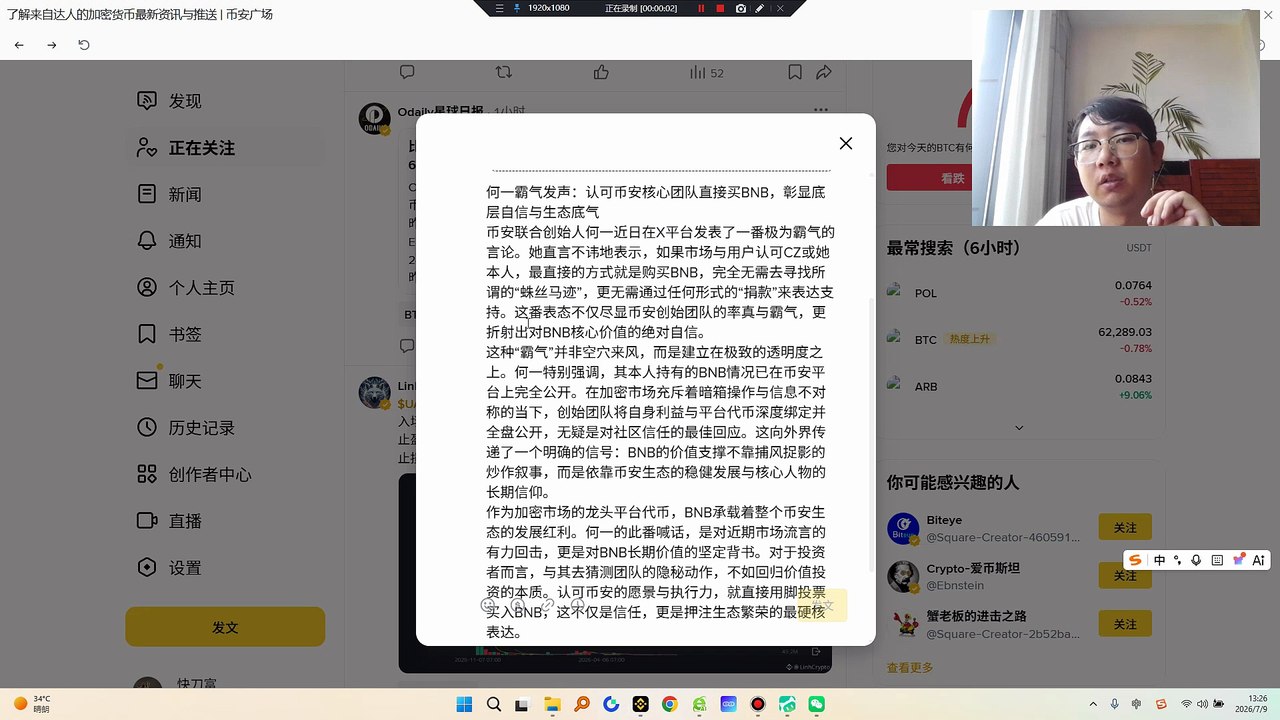Click the 查看更多 link
Image resolution: width=1280 pixels, height=720 pixels.
point(910,667)
